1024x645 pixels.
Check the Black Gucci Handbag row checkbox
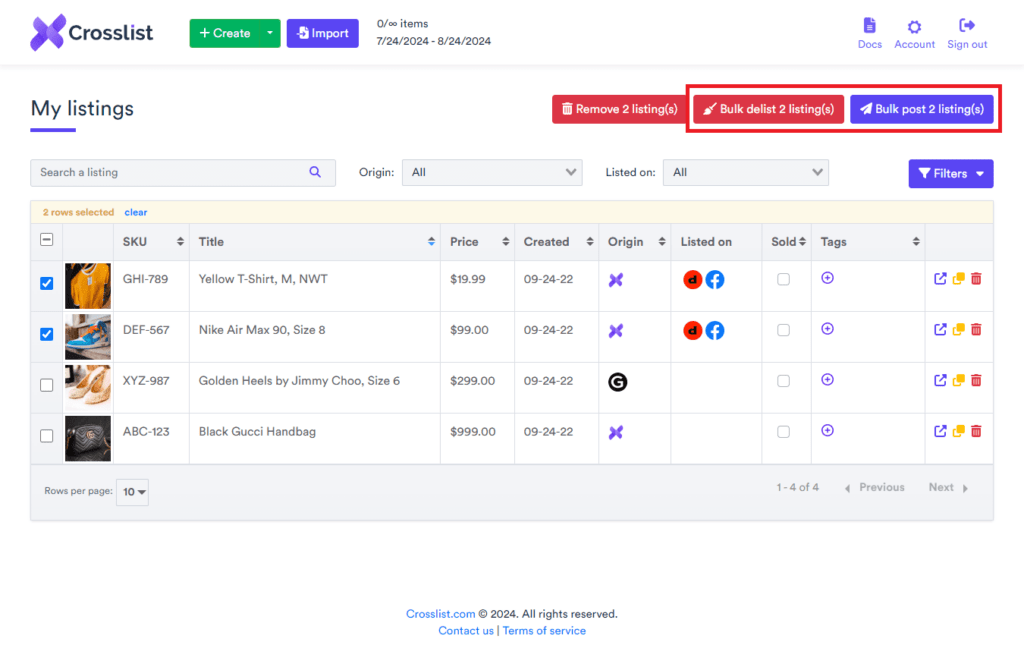[46, 434]
